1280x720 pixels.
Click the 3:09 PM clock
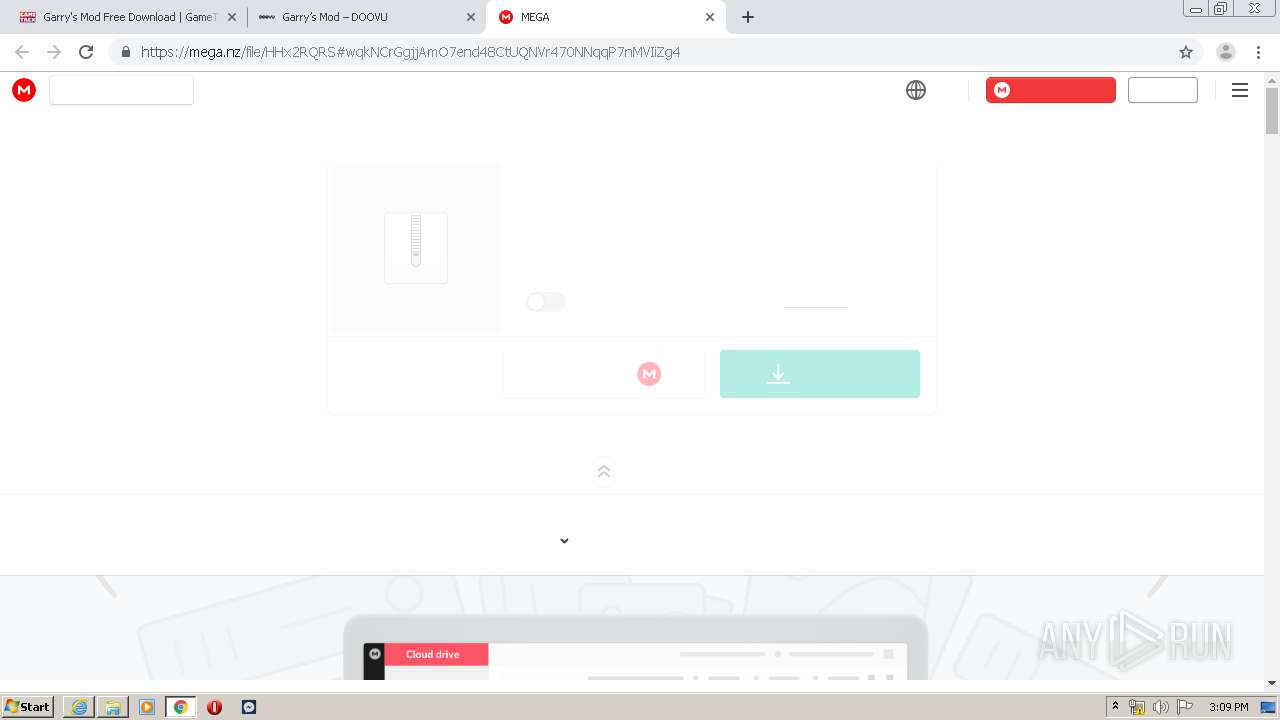pyautogui.click(x=1228, y=707)
